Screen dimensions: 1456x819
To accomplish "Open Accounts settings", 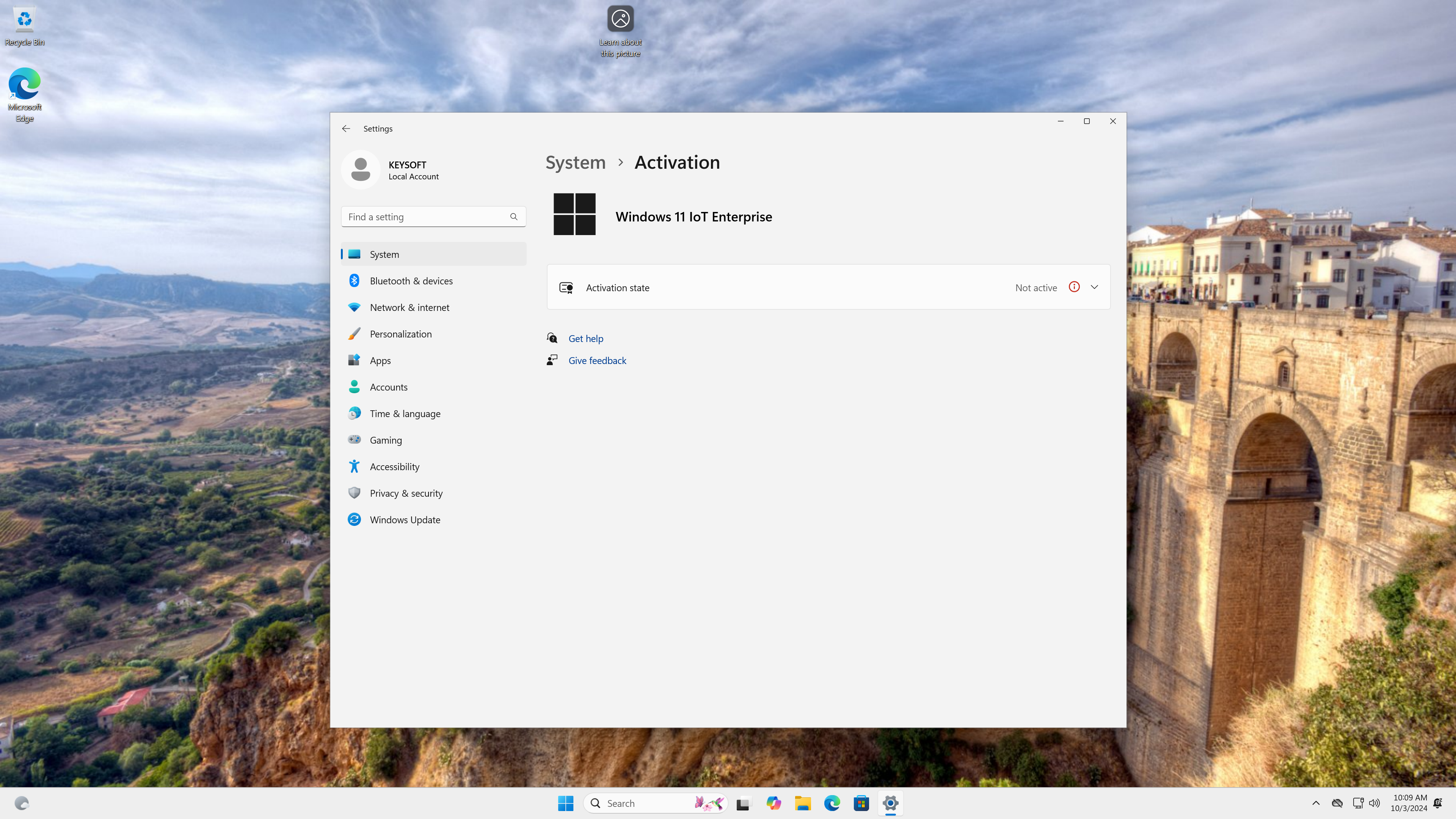I will (x=433, y=387).
